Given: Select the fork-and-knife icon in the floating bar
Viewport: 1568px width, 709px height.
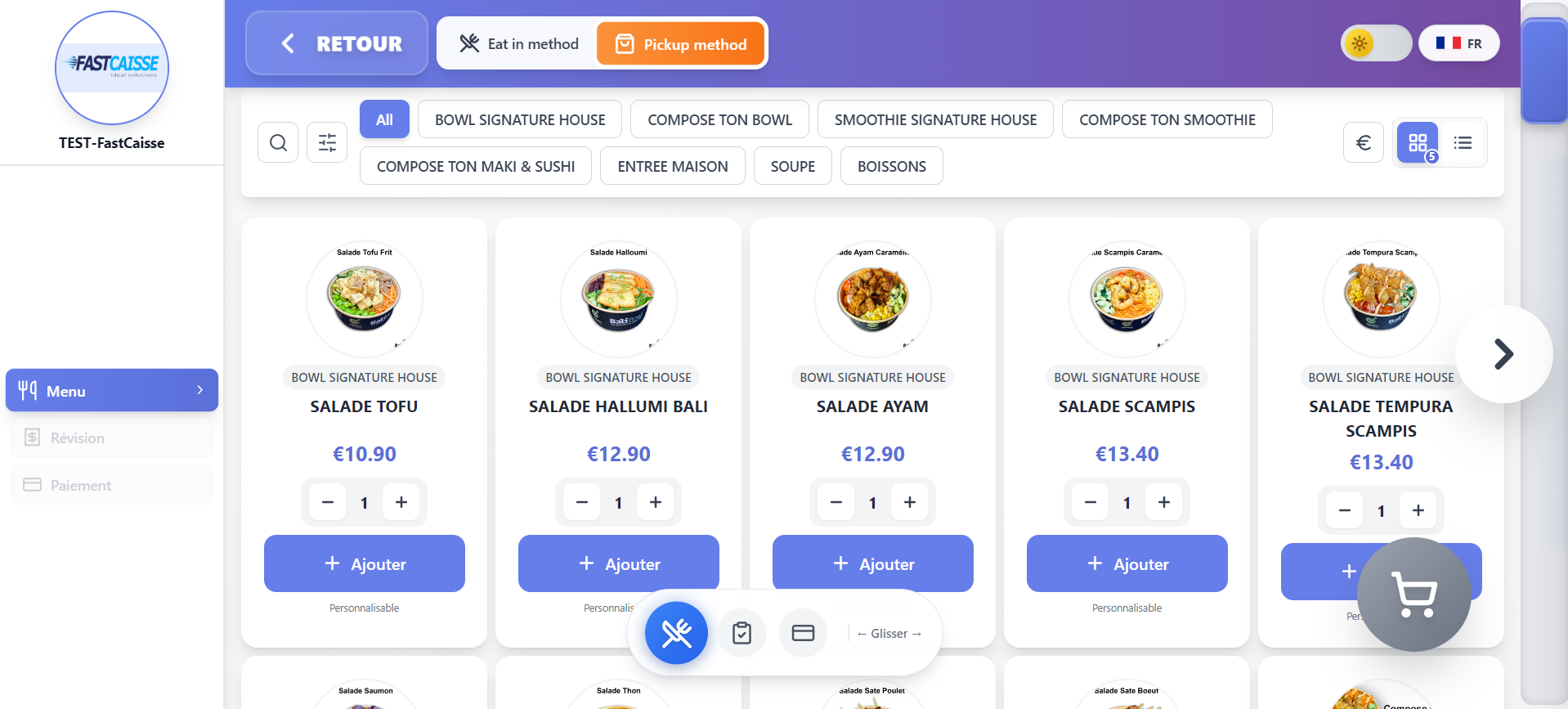Looking at the screenshot, I should 675,632.
